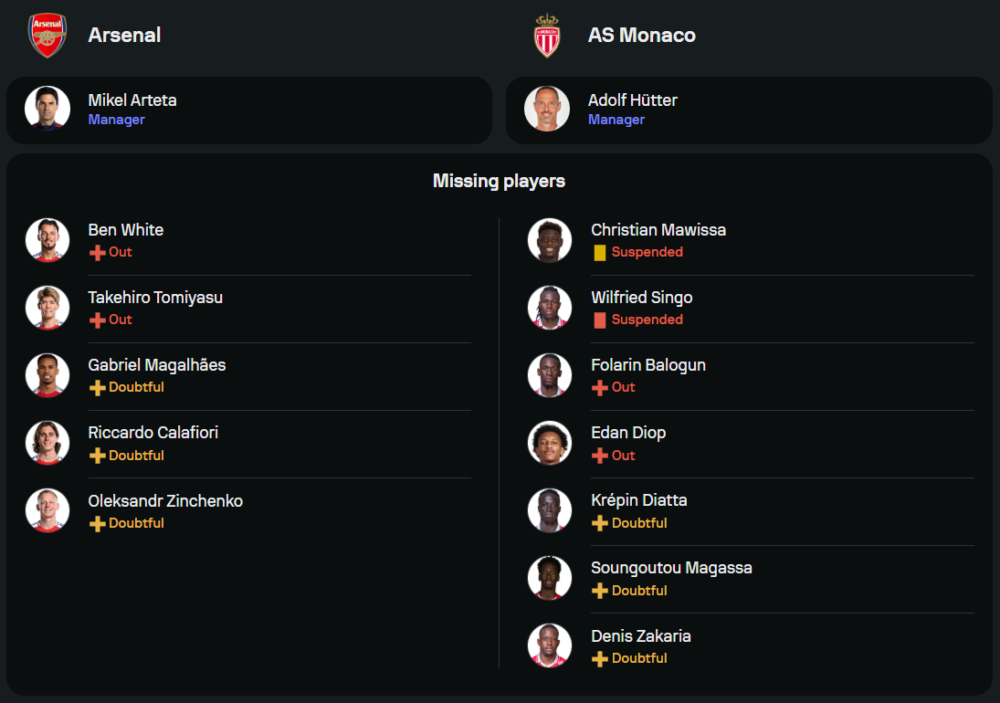Select Edan Diop's player avatar
Image resolution: width=1000 pixels, height=703 pixels.
(550, 443)
